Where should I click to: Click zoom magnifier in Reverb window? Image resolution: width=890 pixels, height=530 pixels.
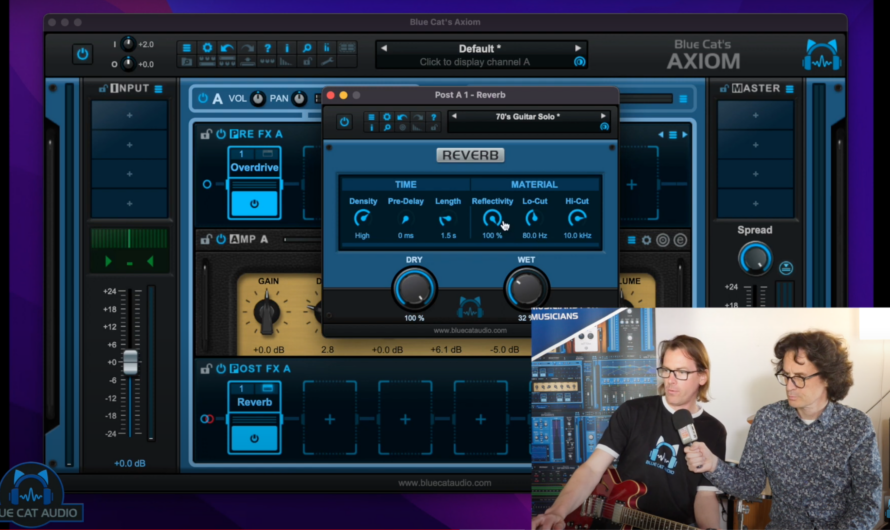click(x=387, y=128)
